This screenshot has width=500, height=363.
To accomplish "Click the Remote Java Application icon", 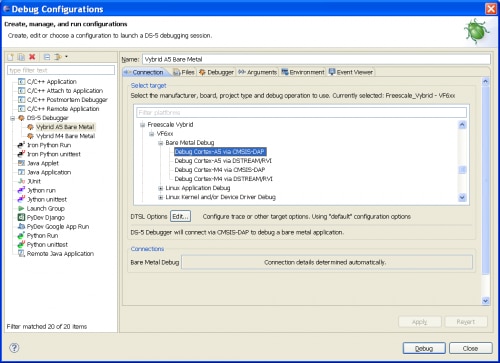I will pos(21,253).
